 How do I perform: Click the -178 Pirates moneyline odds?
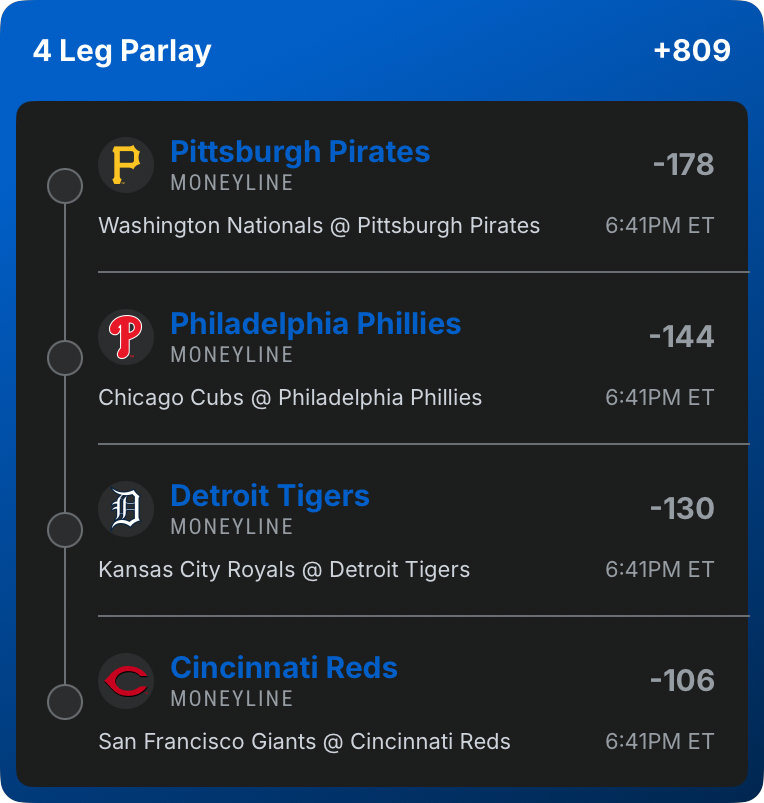click(683, 165)
